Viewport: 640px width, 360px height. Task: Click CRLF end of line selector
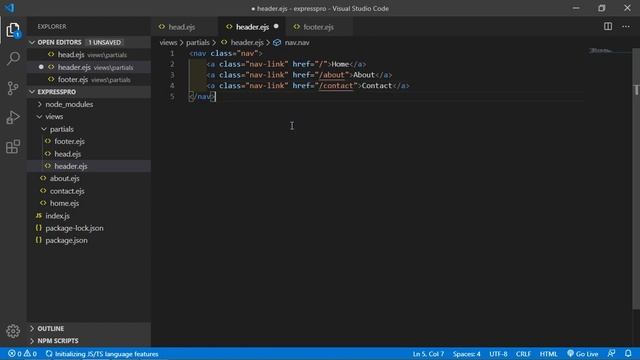523,354
